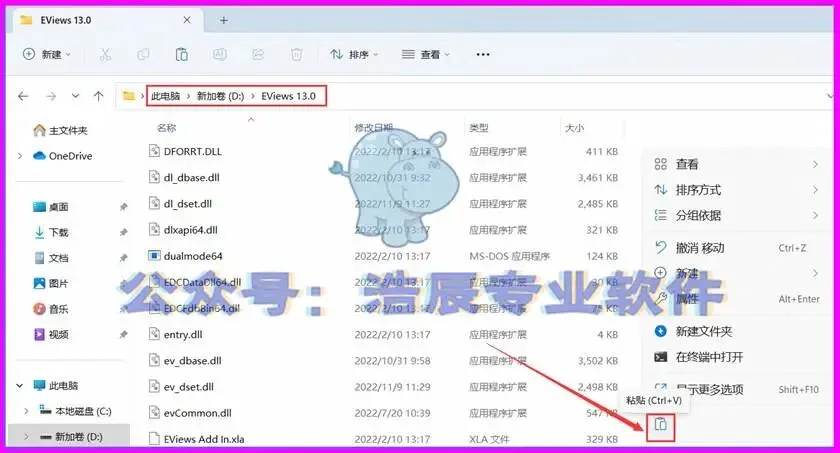Open a new tab with plus button
Image resolution: width=840 pixels, height=453 pixels.
tap(223, 20)
